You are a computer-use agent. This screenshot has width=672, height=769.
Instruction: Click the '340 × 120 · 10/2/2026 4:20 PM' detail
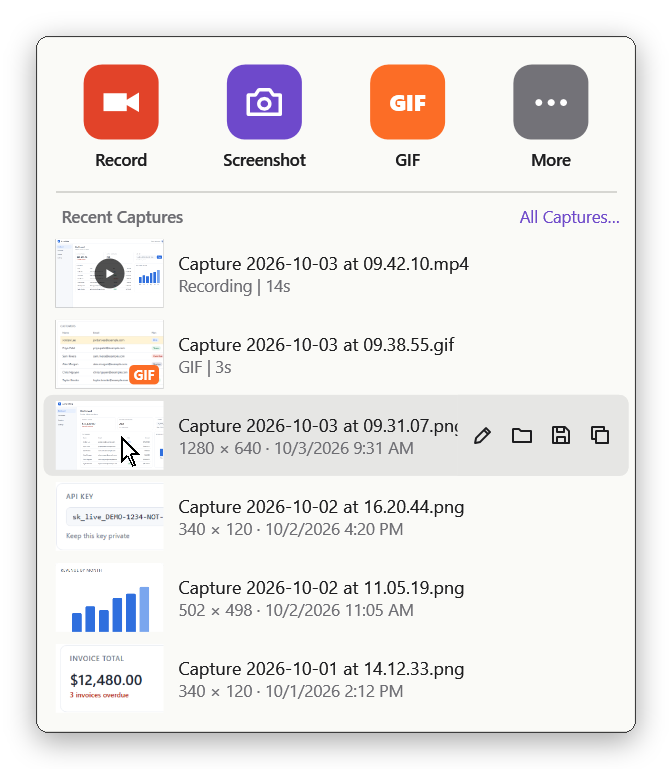291,529
